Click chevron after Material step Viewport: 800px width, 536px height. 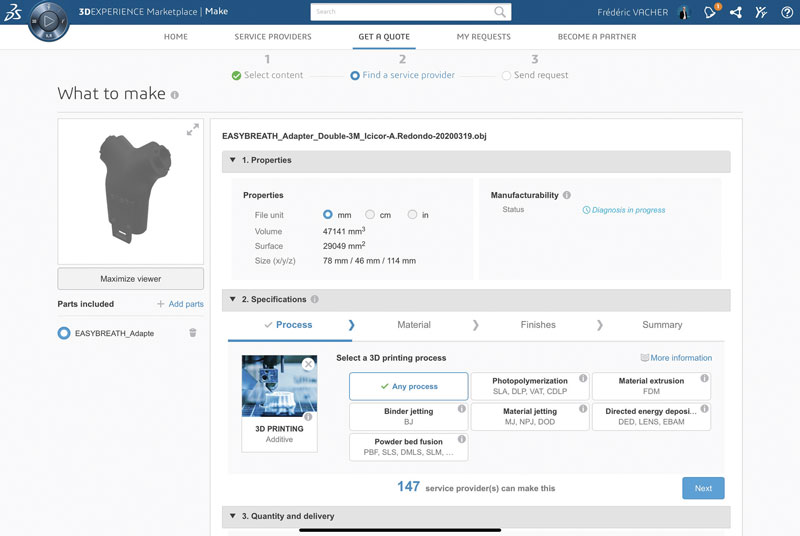click(x=476, y=325)
